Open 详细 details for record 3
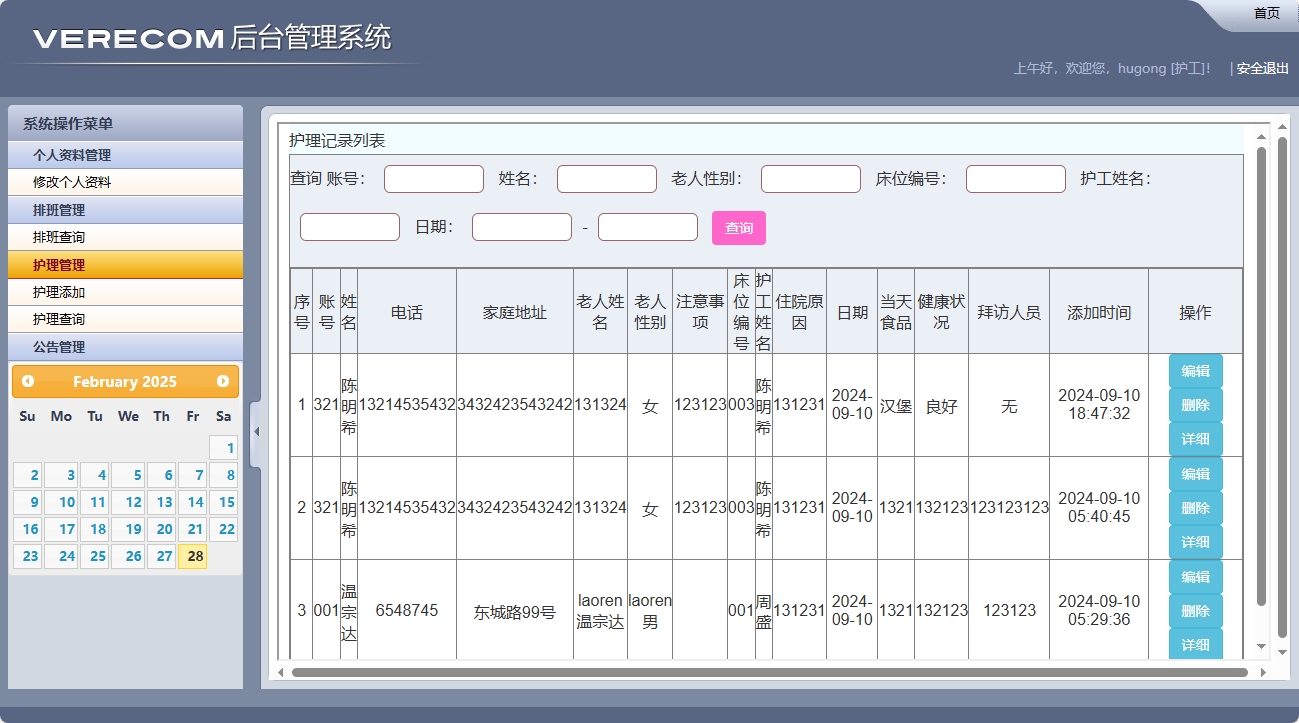The width and height of the screenshot is (1299, 723). 1196,644
